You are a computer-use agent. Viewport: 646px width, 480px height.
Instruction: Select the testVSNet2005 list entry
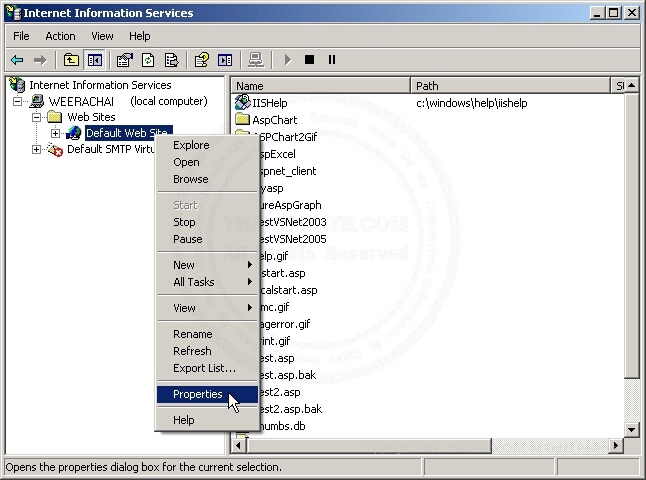coord(293,239)
